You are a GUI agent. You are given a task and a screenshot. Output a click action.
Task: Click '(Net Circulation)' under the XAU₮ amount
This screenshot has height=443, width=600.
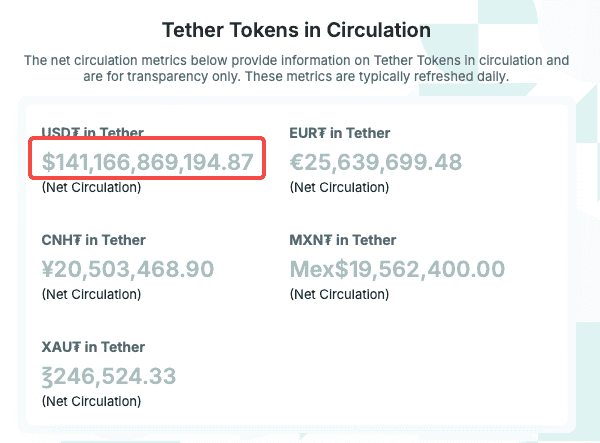(91, 402)
